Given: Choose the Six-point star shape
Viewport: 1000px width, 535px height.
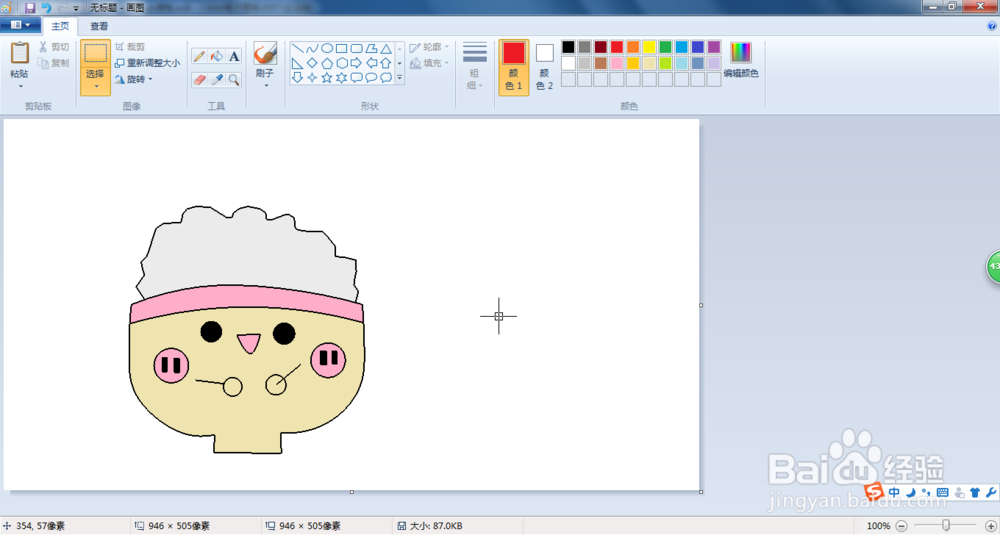Looking at the screenshot, I should pos(341,78).
